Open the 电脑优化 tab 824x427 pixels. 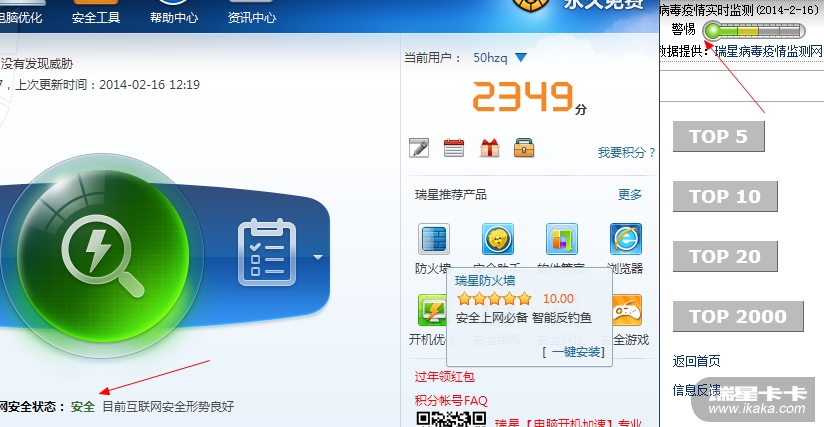pos(20,17)
